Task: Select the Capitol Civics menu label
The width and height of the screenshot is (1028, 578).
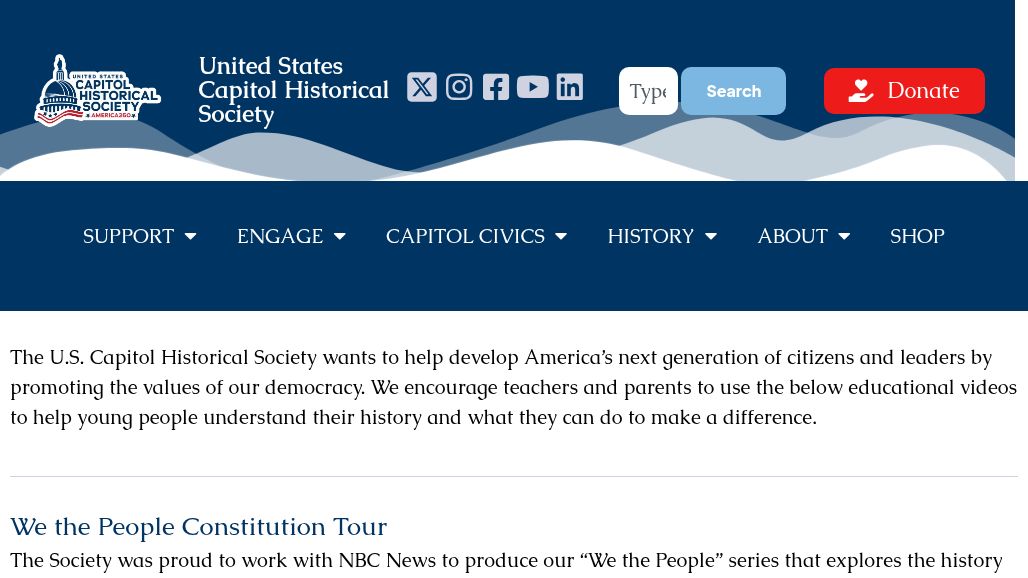Action: [465, 236]
